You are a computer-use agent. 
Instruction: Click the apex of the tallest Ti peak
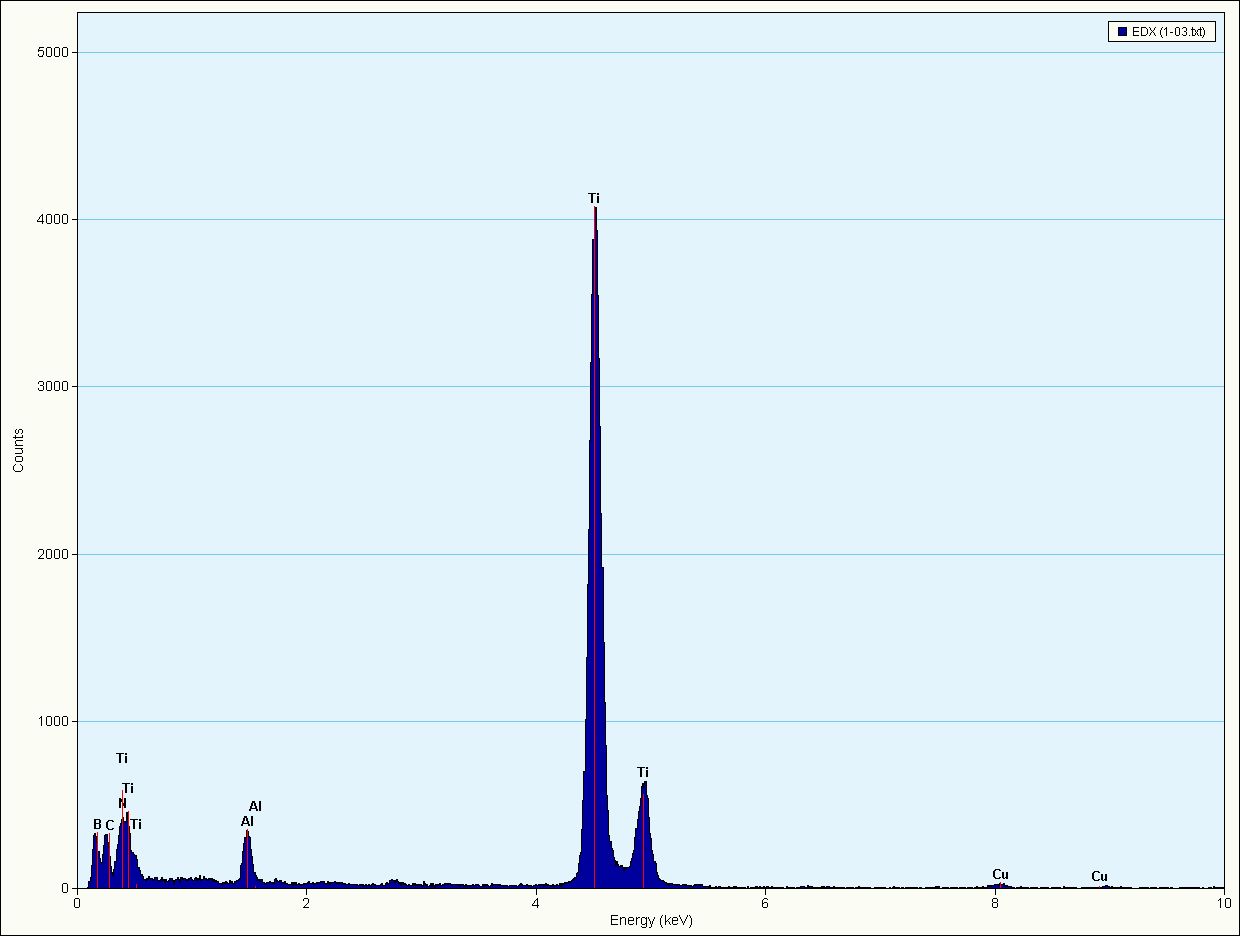[x=595, y=209]
